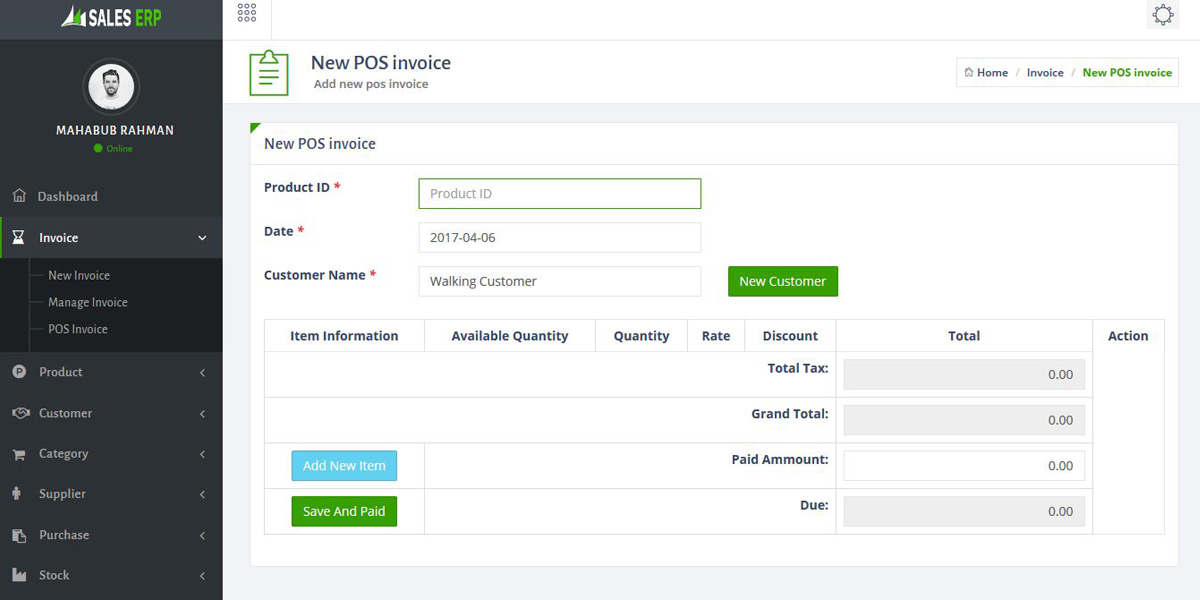Click the Supplier person icon
This screenshot has width=1200, height=600.
(19, 494)
